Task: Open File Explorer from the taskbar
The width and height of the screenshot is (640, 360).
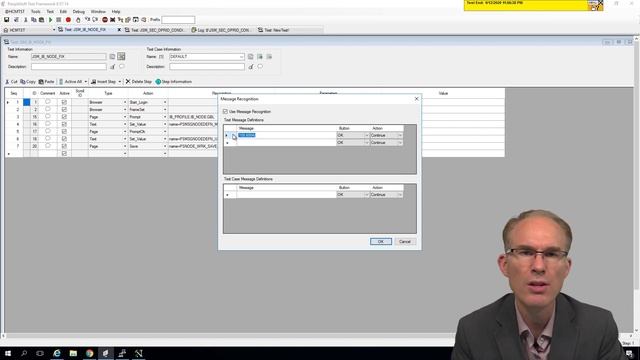Action: click(73, 353)
